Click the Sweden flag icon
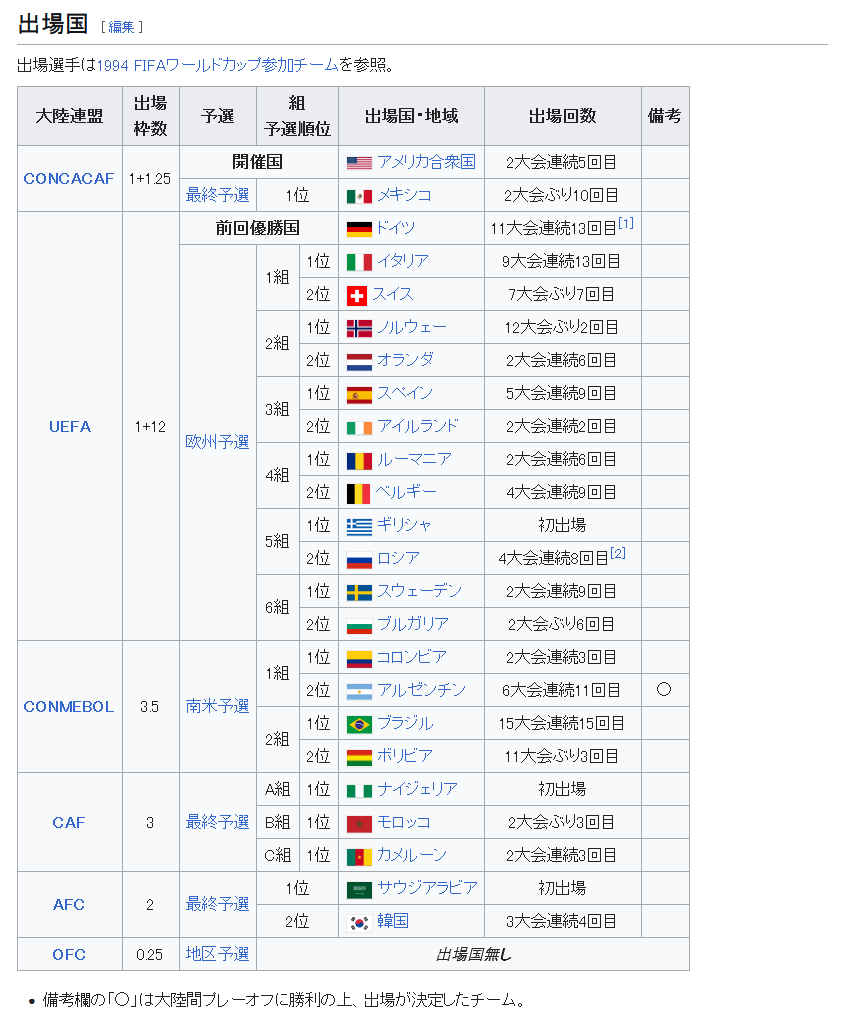The image size is (842, 1026). [359, 592]
